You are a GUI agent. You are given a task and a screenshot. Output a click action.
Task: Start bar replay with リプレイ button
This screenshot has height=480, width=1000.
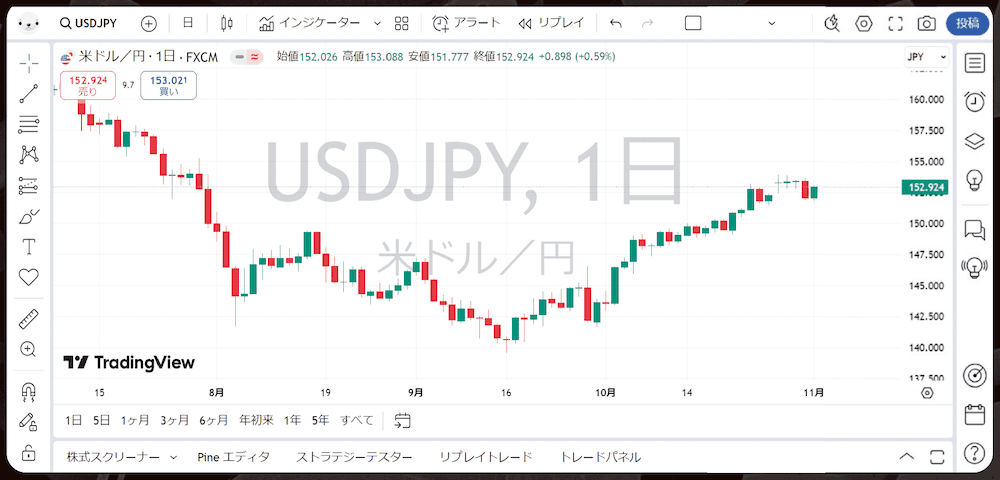coord(551,24)
